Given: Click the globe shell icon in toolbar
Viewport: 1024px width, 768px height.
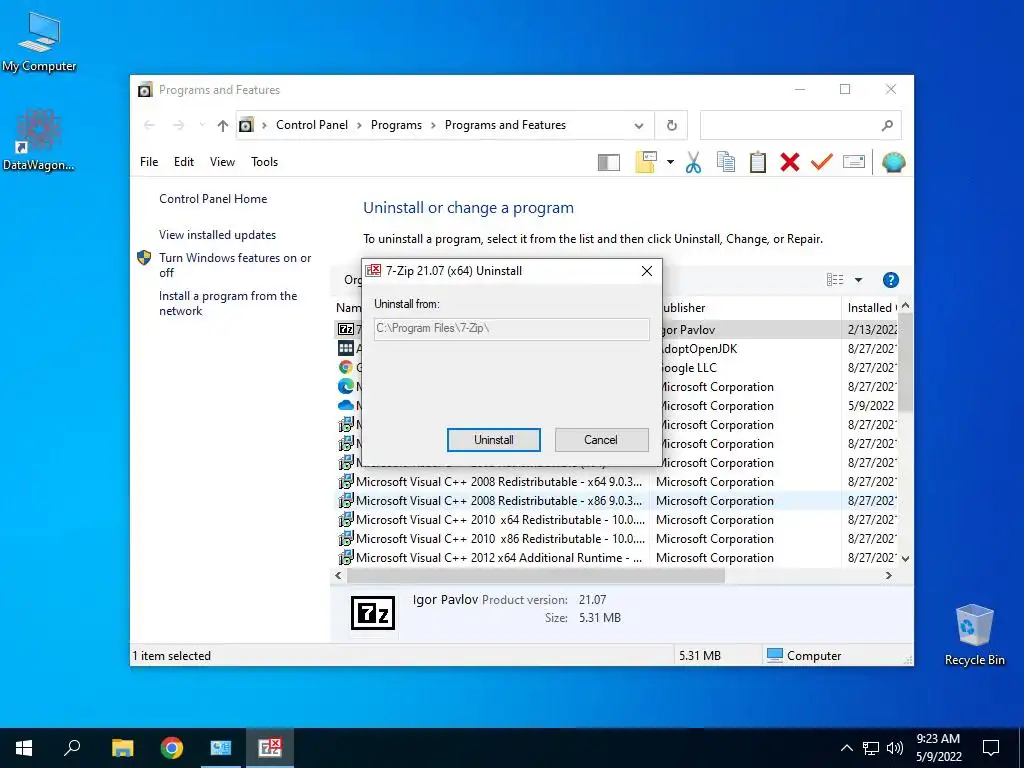Looking at the screenshot, I should coord(893,162).
